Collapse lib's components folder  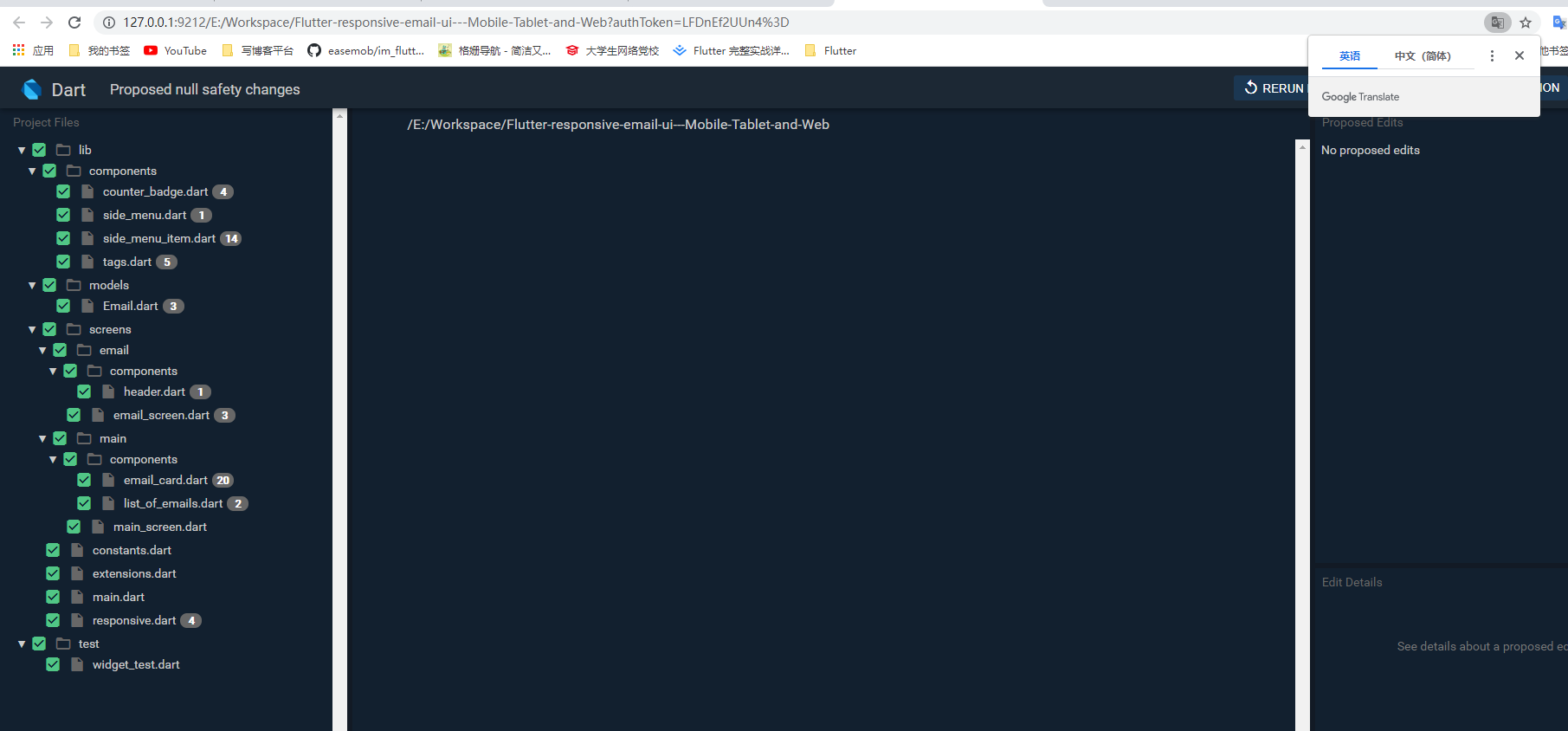(32, 171)
